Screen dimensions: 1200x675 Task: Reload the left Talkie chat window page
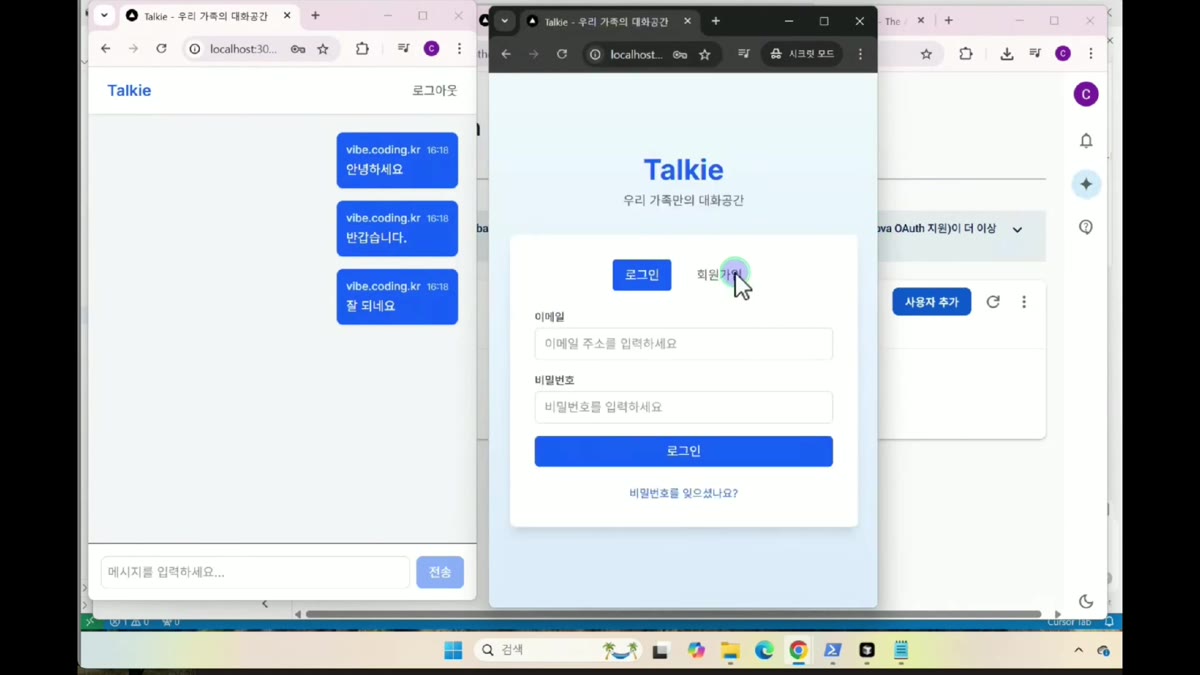coord(161,48)
